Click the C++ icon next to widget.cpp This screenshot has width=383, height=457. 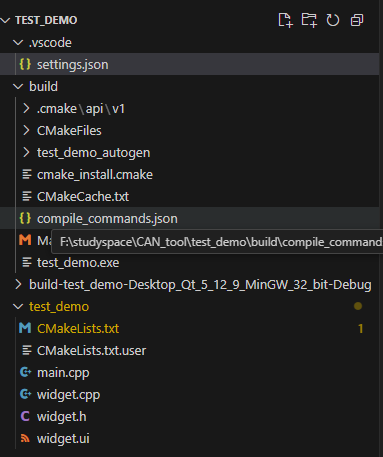[x=26, y=394]
